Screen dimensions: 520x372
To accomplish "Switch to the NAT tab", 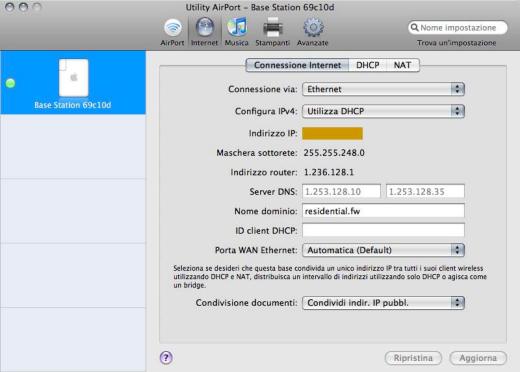I will coord(402,65).
